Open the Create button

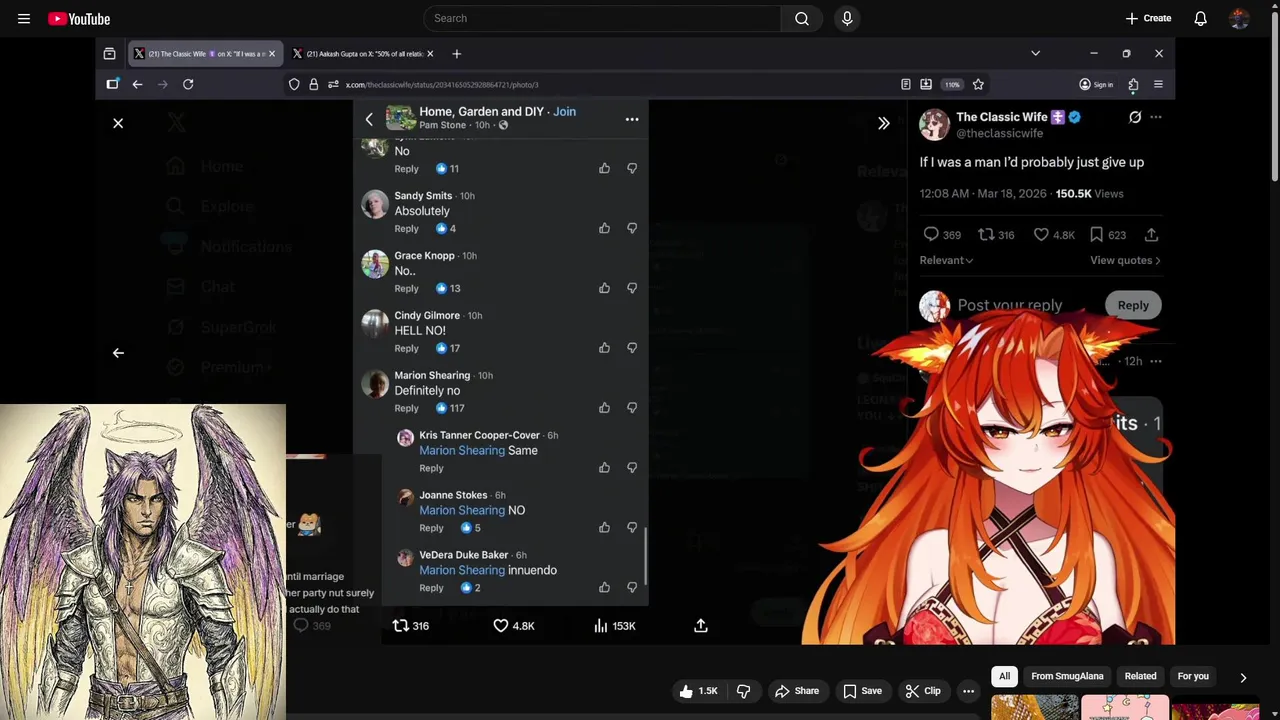pos(1148,18)
